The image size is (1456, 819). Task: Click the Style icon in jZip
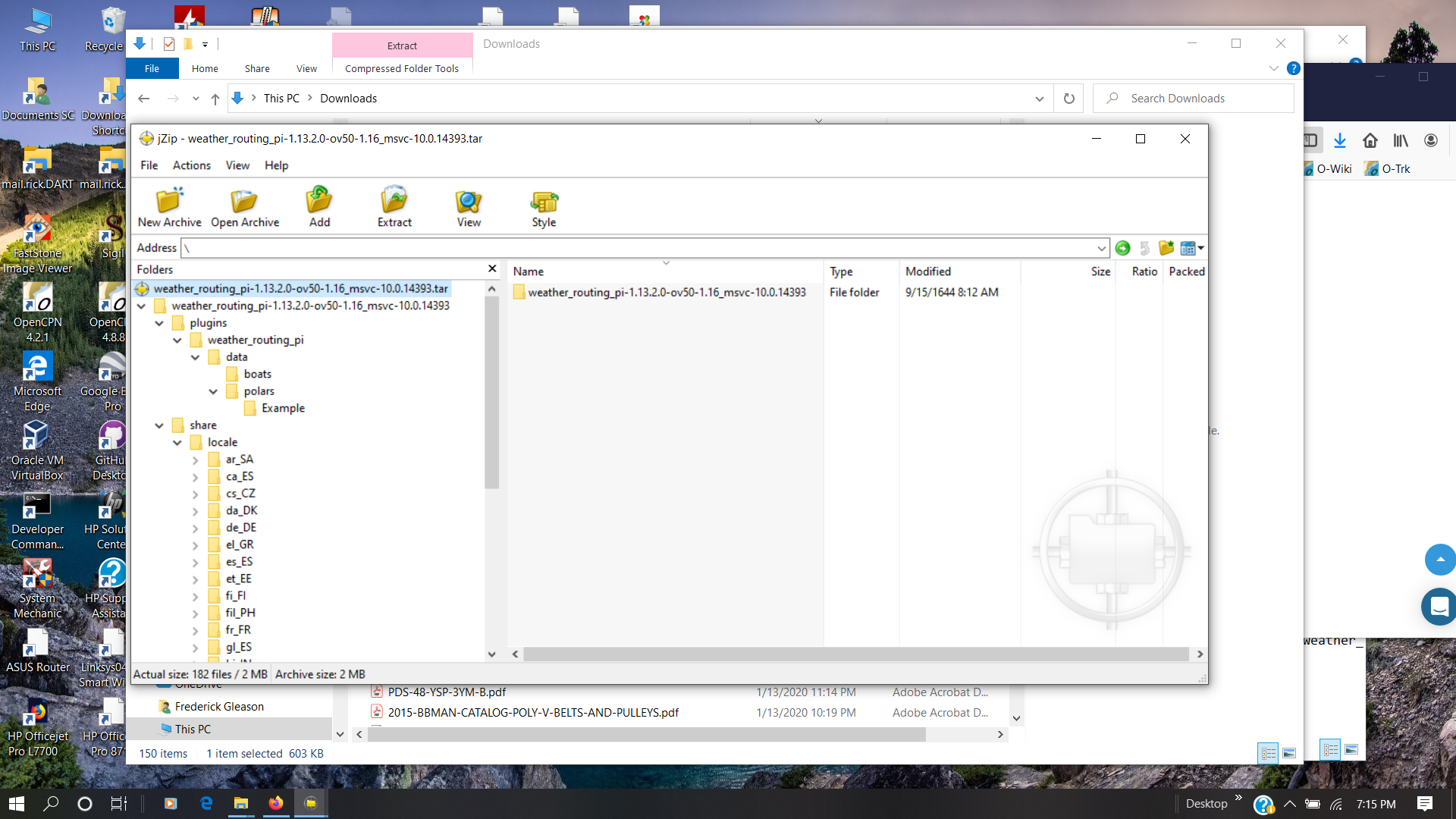543,206
